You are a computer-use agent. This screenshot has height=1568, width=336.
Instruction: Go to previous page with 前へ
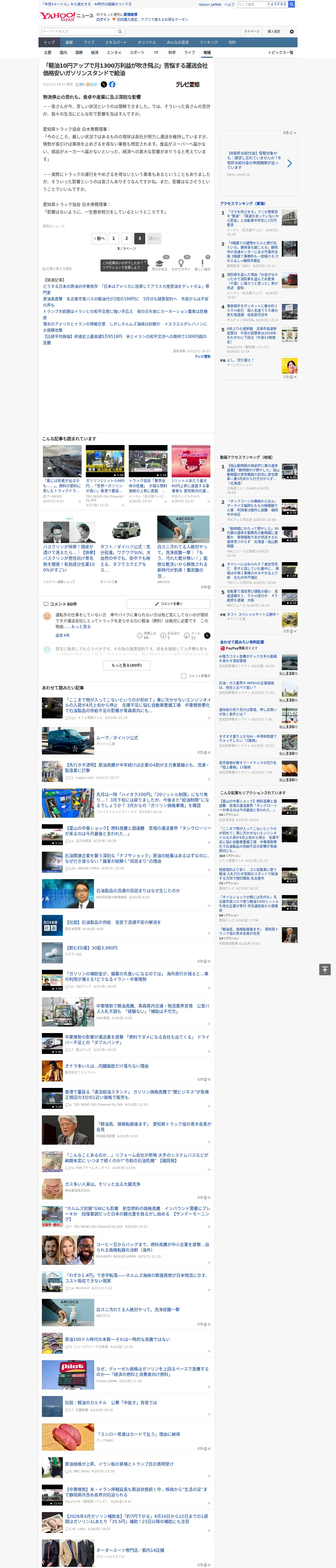click(99, 238)
